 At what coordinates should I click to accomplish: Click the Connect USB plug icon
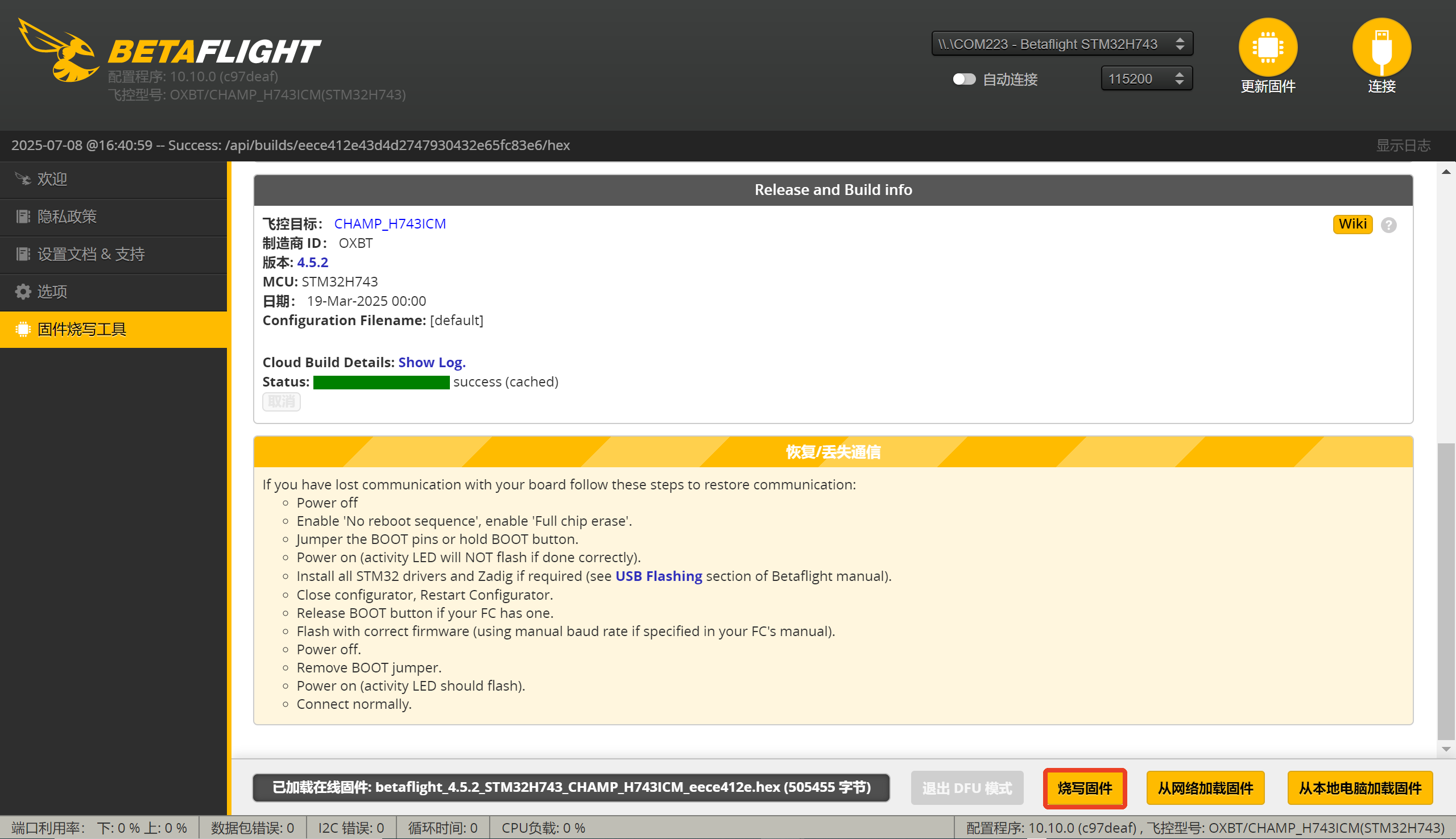point(1381,47)
